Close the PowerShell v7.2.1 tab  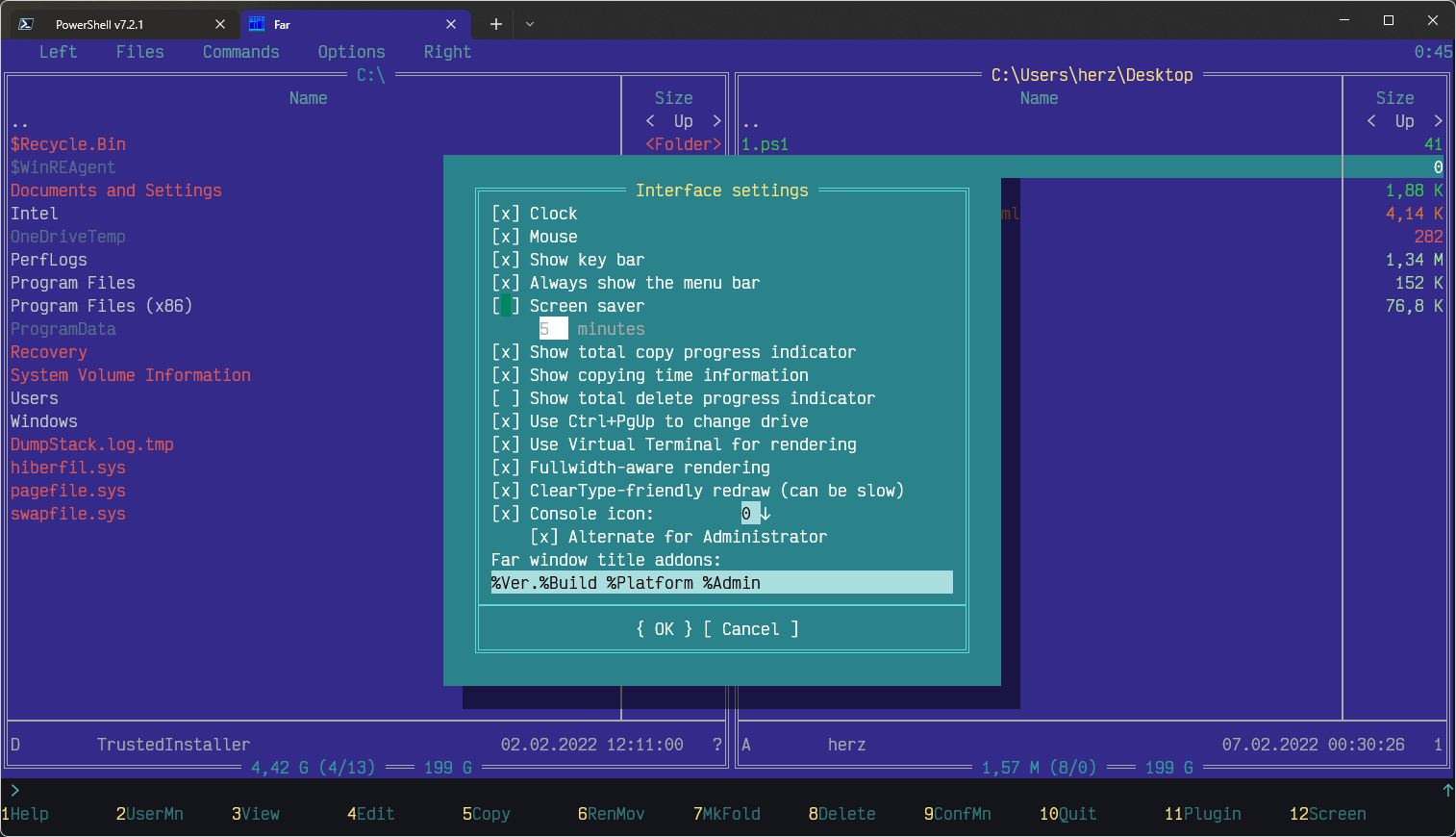[220, 24]
